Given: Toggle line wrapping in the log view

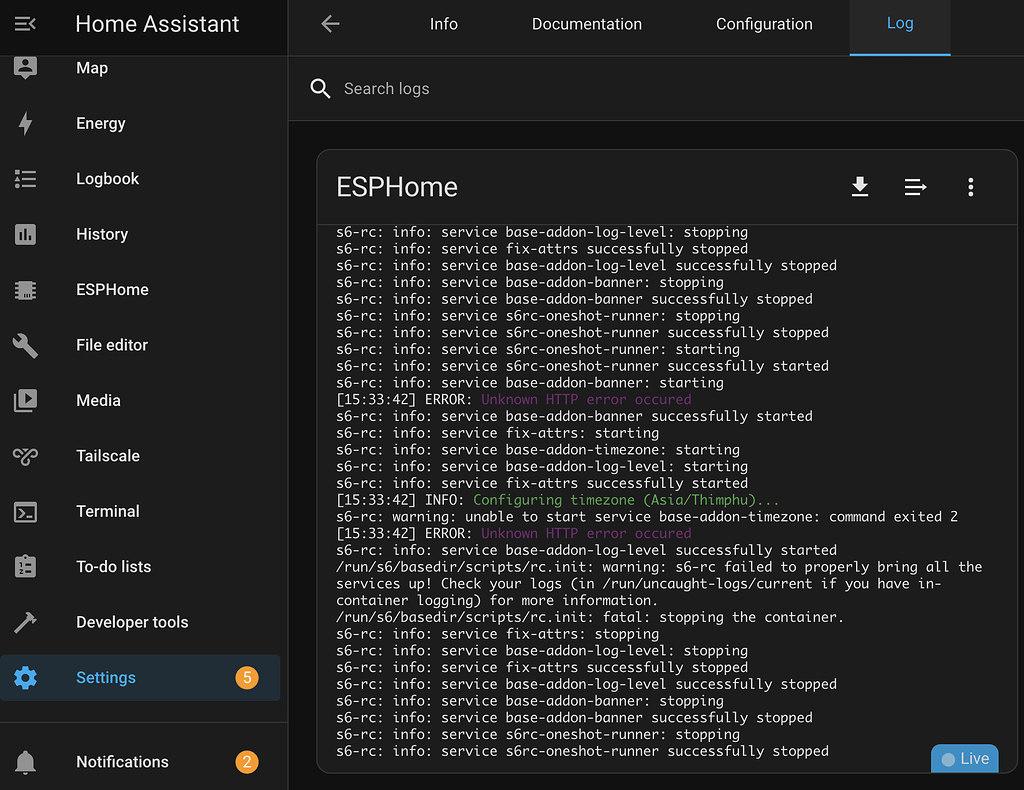Looking at the screenshot, I should (x=915, y=187).
